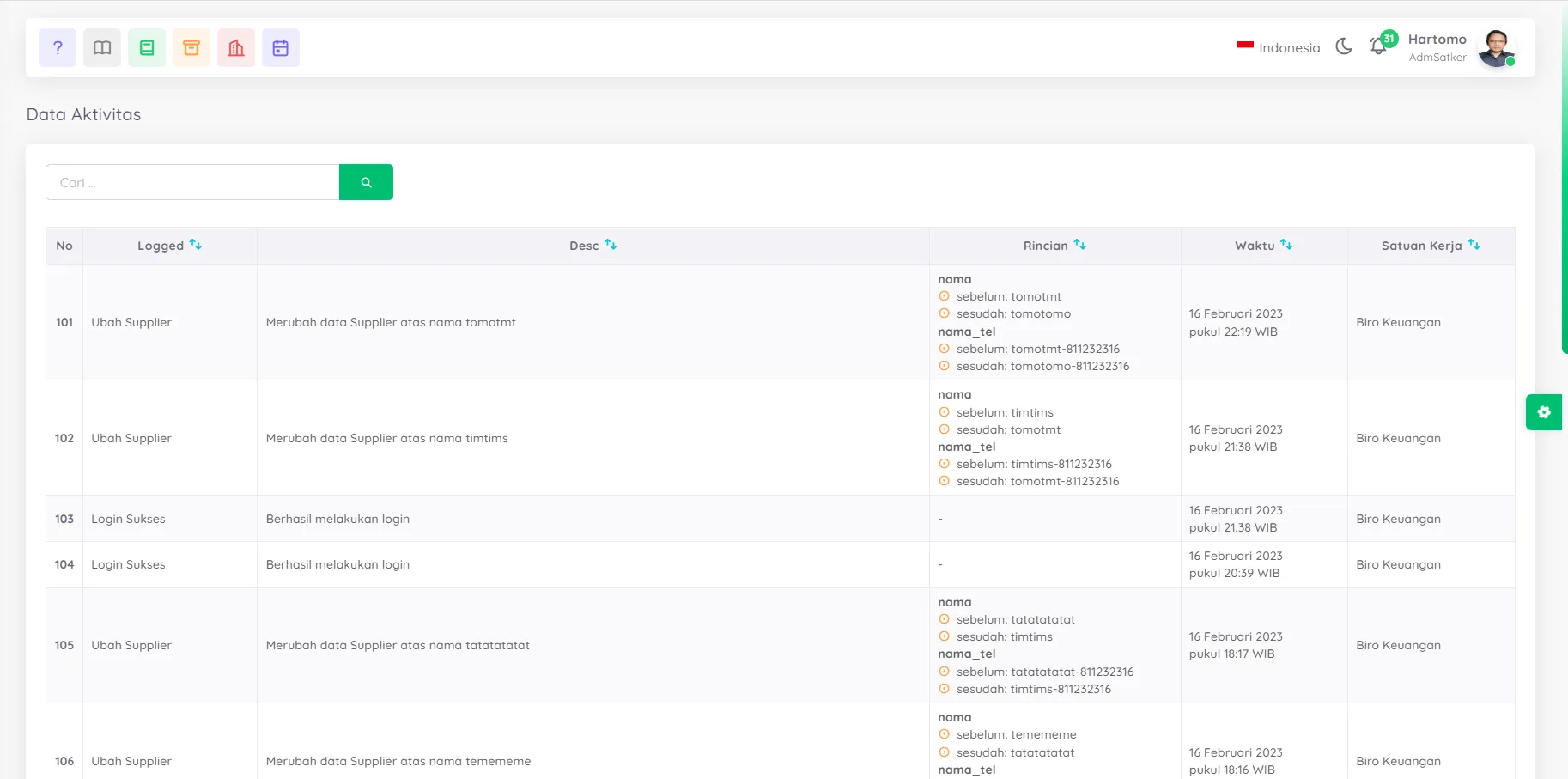Open Hartomo user profile avatar

(1496, 48)
